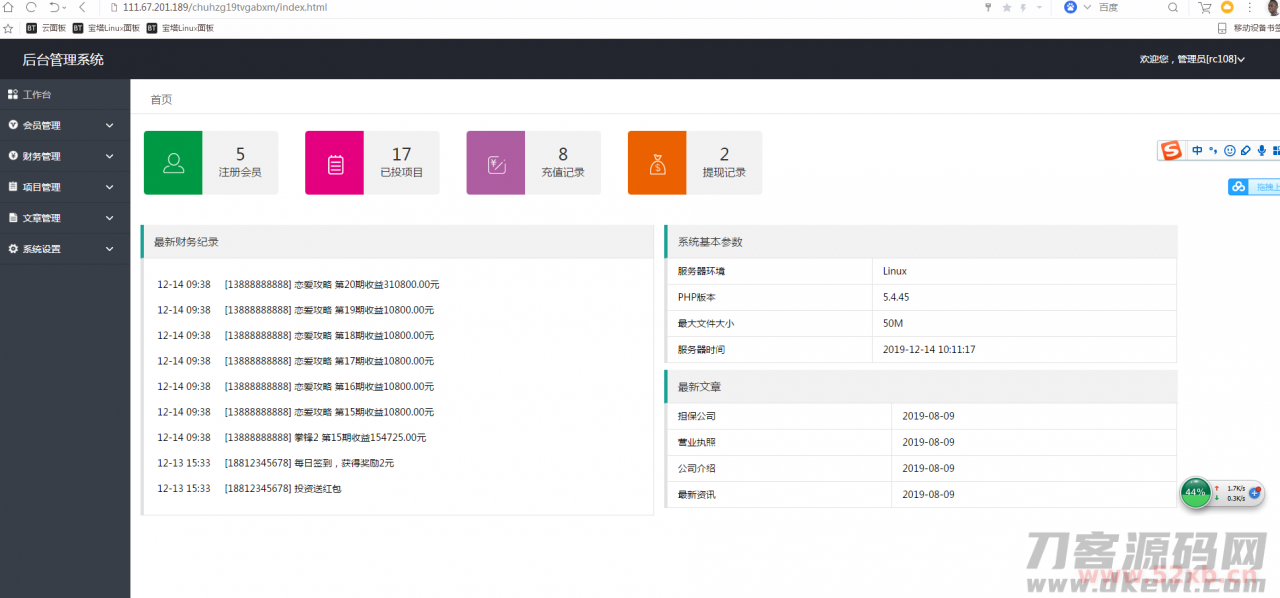Toggle Sogou punctuation mode button
Screen dimensions: 1280x598
[x=1213, y=151]
